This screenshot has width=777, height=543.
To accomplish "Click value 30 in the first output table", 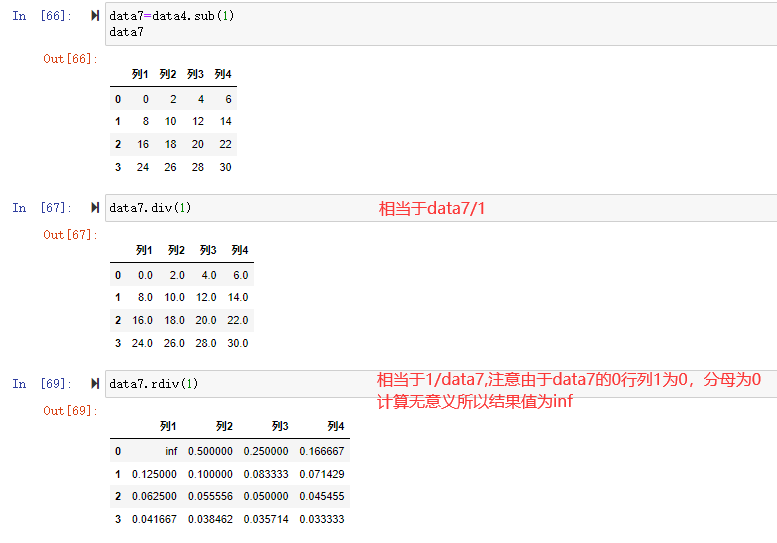I will (x=225, y=168).
